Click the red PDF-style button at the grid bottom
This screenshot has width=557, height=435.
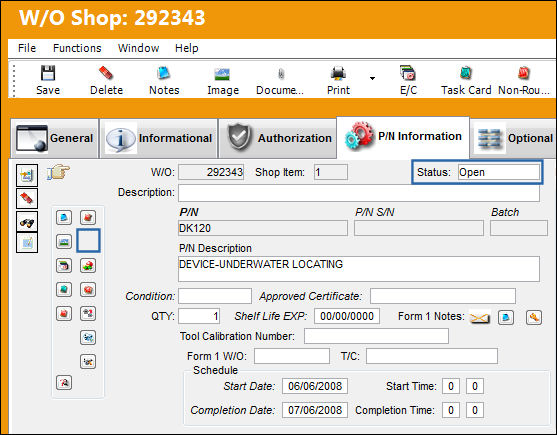pos(64,382)
